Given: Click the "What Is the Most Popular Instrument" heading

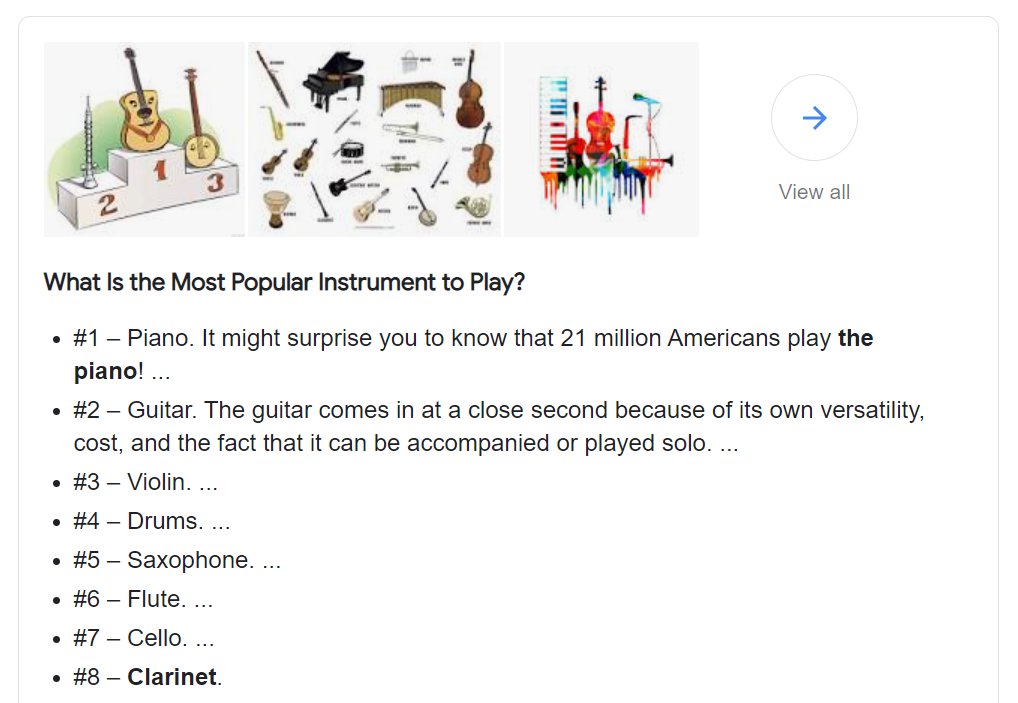Looking at the screenshot, I should click(284, 282).
